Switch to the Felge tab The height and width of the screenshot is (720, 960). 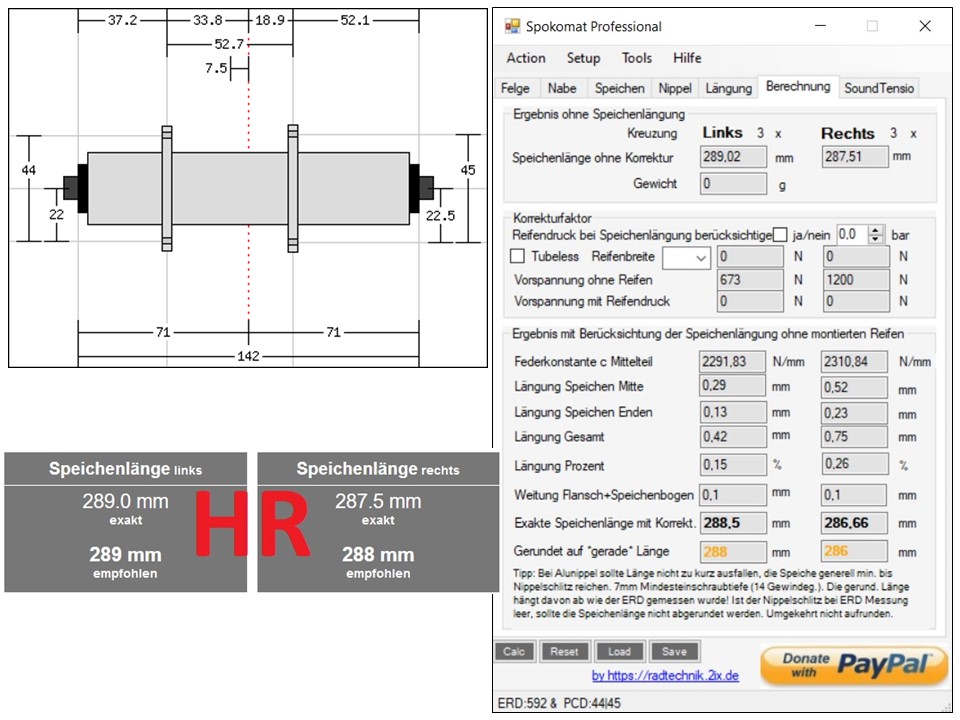(516, 88)
